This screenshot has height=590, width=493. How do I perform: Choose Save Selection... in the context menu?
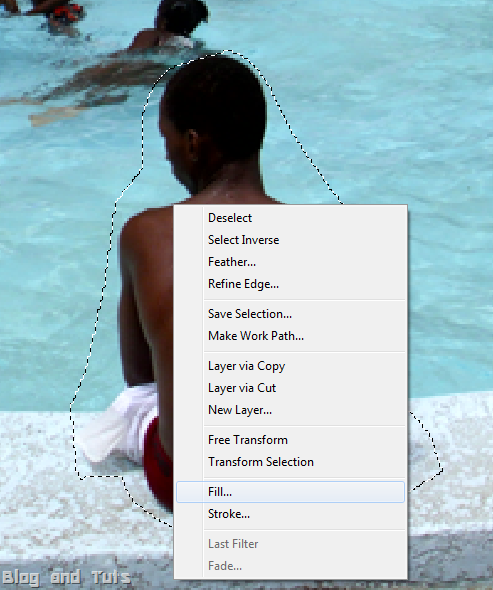pyautogui.click(x=290, y=314)
